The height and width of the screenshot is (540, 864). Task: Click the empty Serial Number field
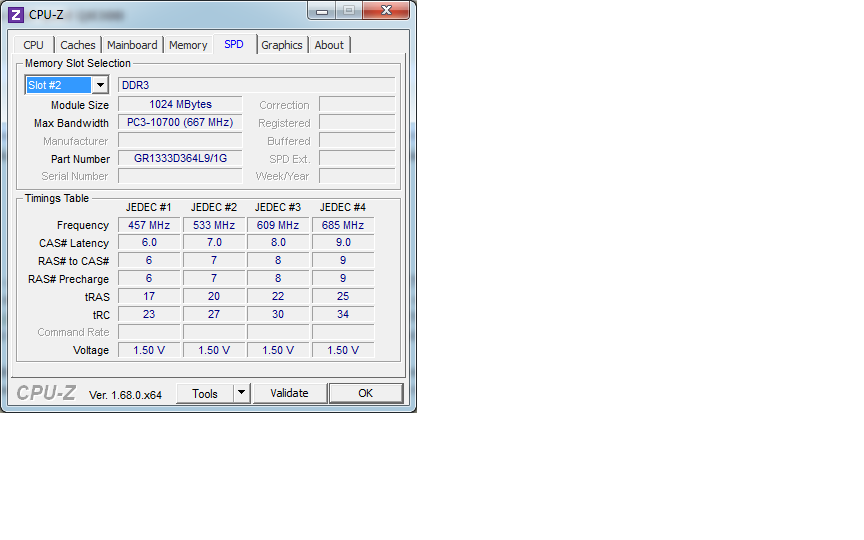click(180, 176)
